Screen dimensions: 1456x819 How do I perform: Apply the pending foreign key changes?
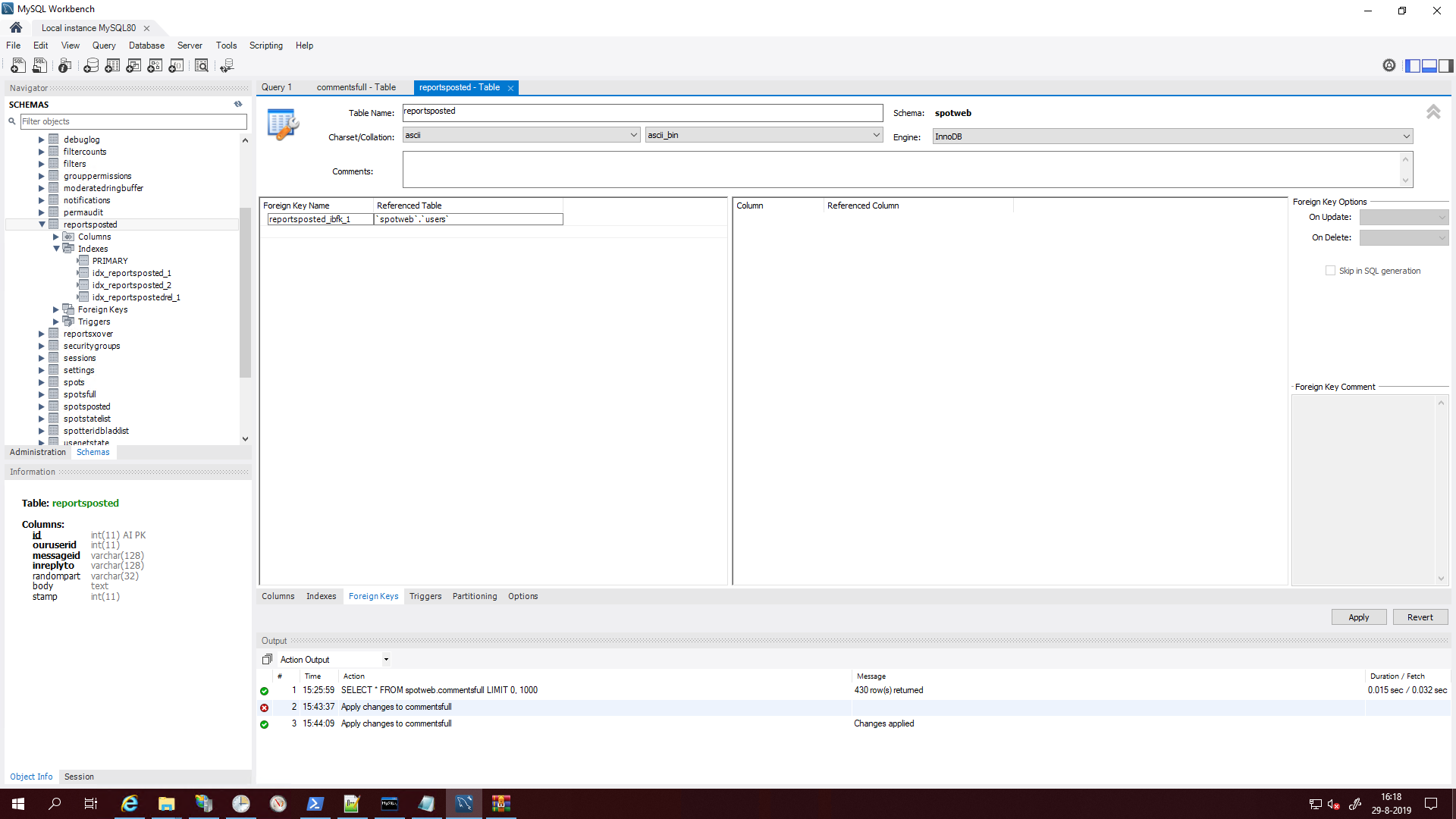tap(1358, 617)
